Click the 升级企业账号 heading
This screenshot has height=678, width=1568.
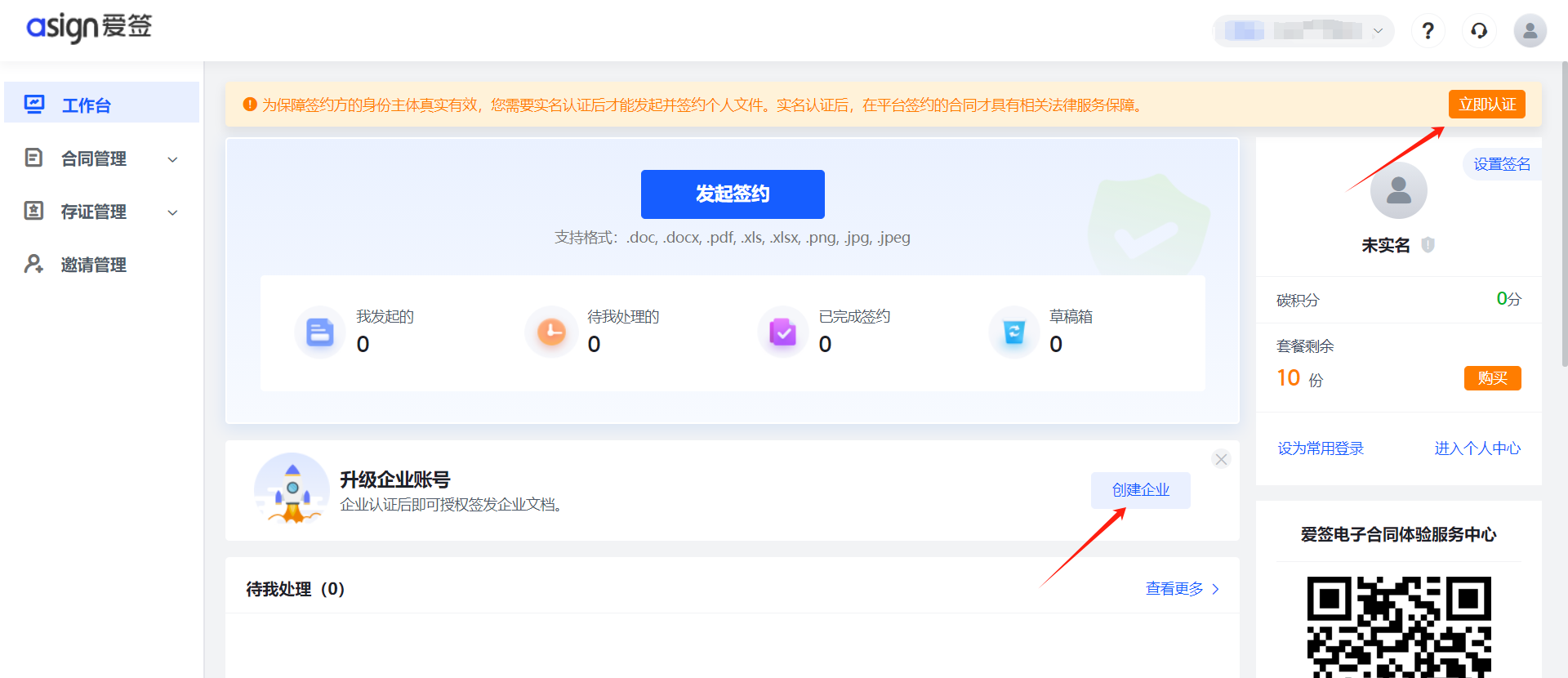(395, 480)
